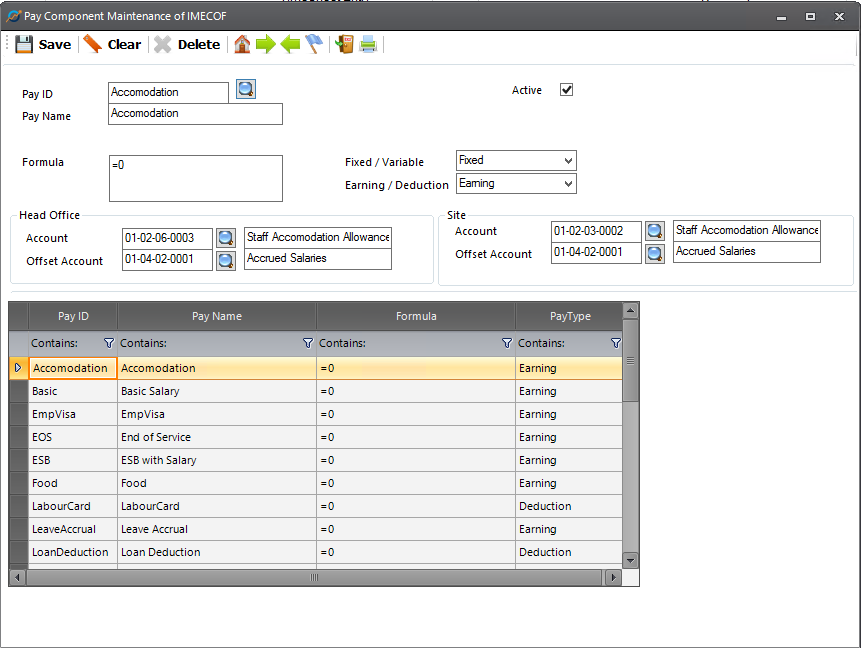Click the grid vertical scrollbar down arrow

coord(630,560)
